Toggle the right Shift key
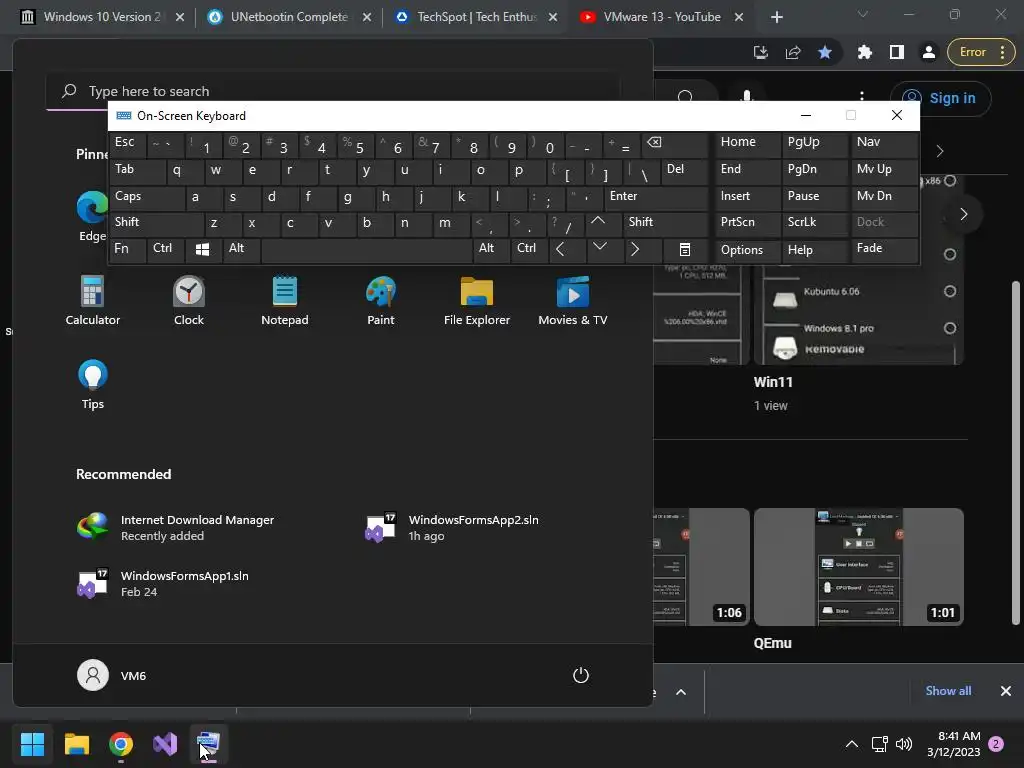Viewport: 1024px width, 768px height. pos(665,223)
